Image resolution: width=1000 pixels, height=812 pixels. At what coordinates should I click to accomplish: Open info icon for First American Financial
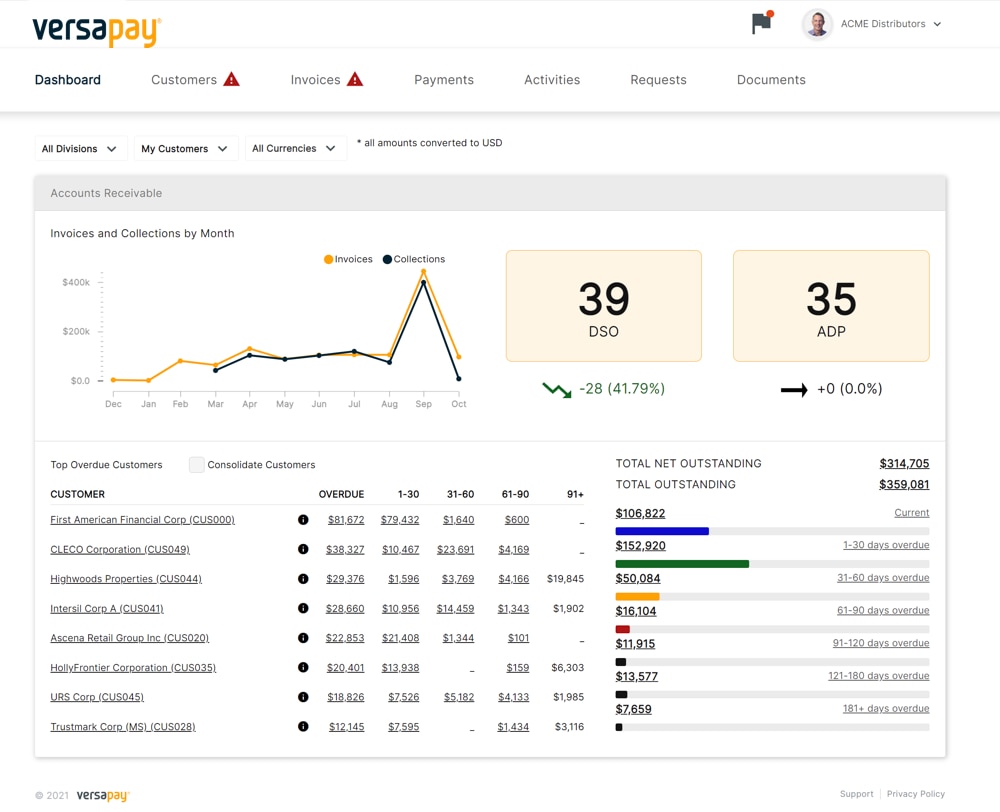click(x=303, y=520)
